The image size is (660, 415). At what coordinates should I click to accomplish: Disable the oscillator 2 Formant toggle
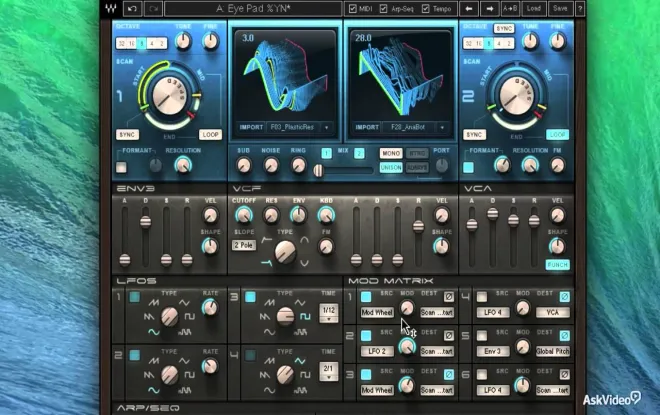coord(468,167)
